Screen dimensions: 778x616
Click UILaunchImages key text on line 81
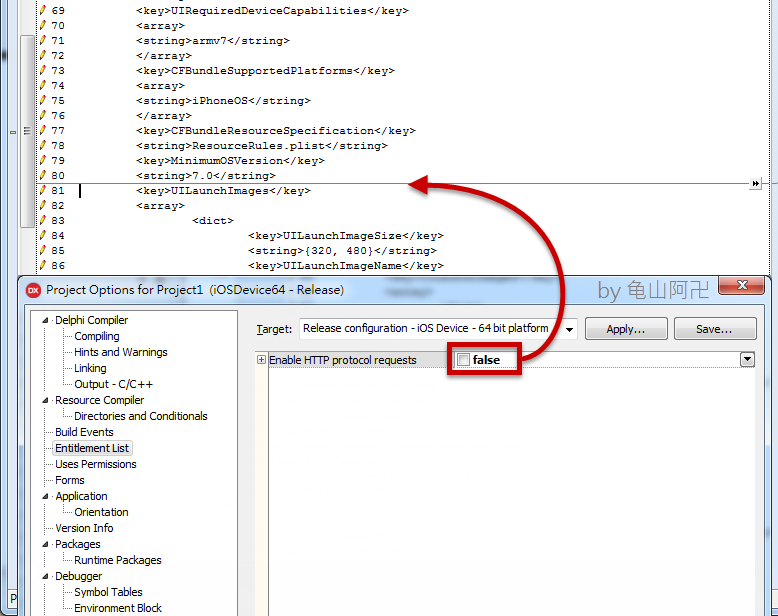(223, 191)
